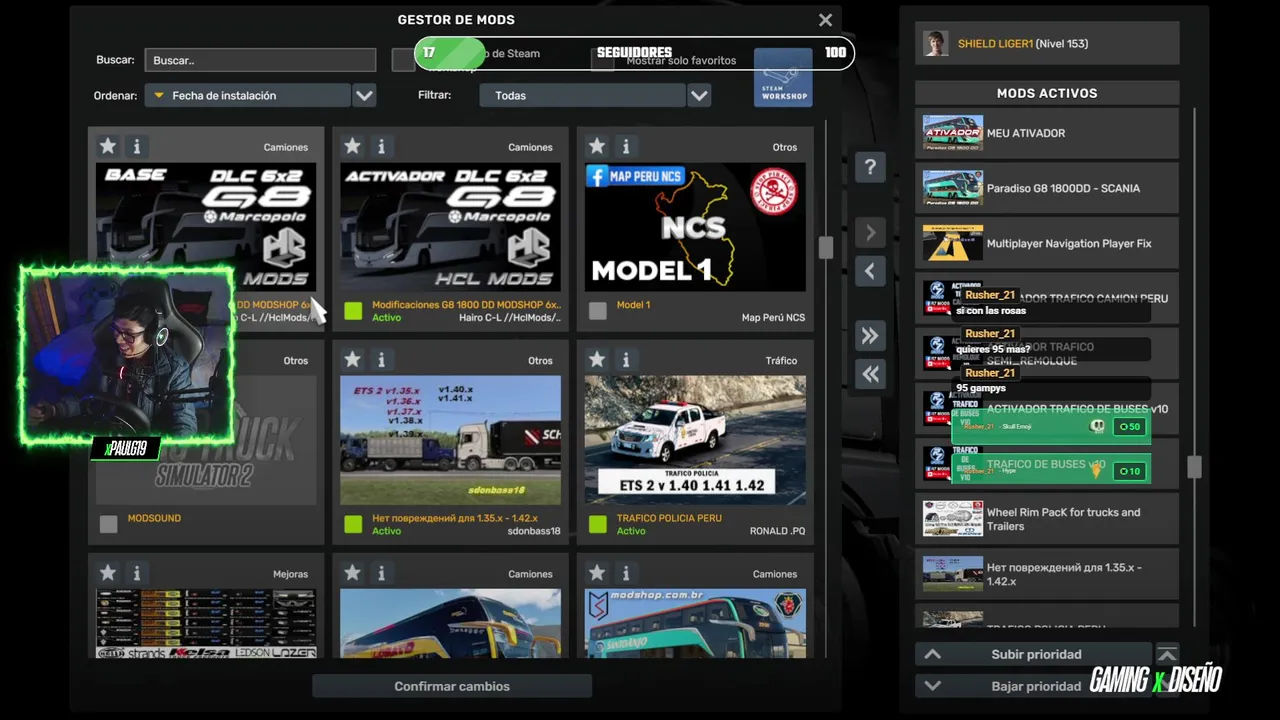Select the Map Peru NCS thumbnail
Screen dimensions: 1280x720
pos(695,227)
